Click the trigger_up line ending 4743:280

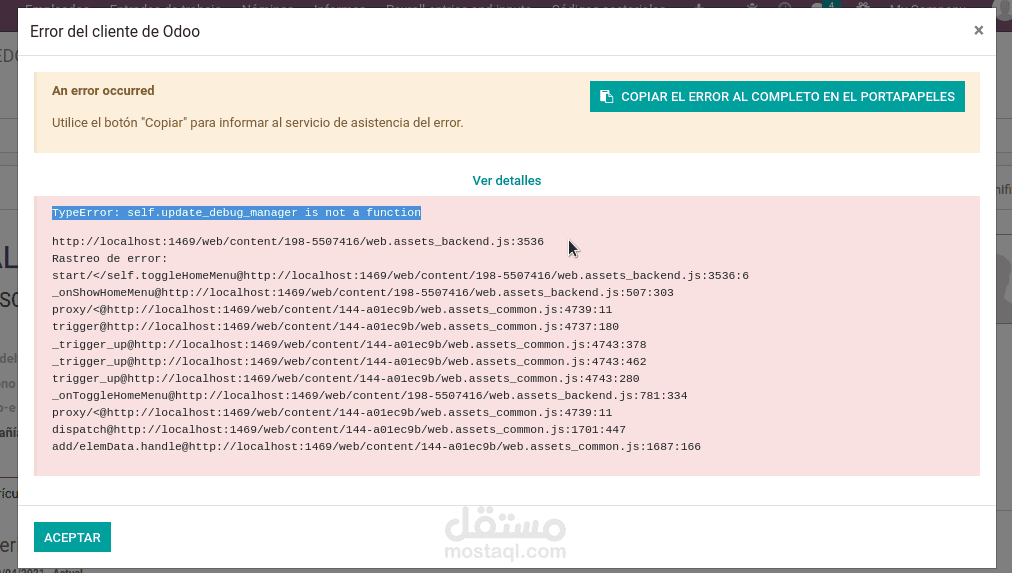pos(345,378)
